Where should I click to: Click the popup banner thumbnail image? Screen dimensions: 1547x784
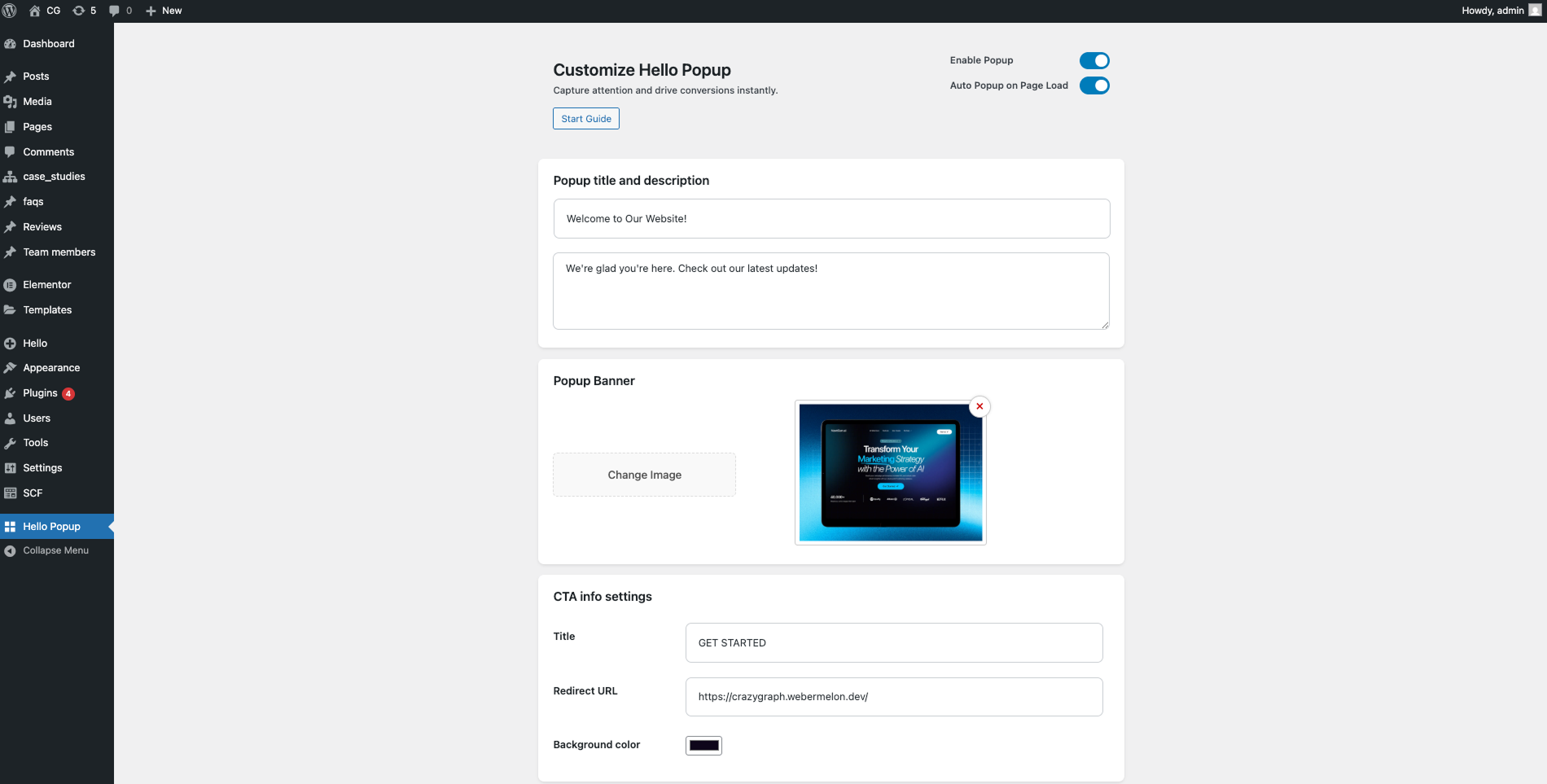point(891,472)
